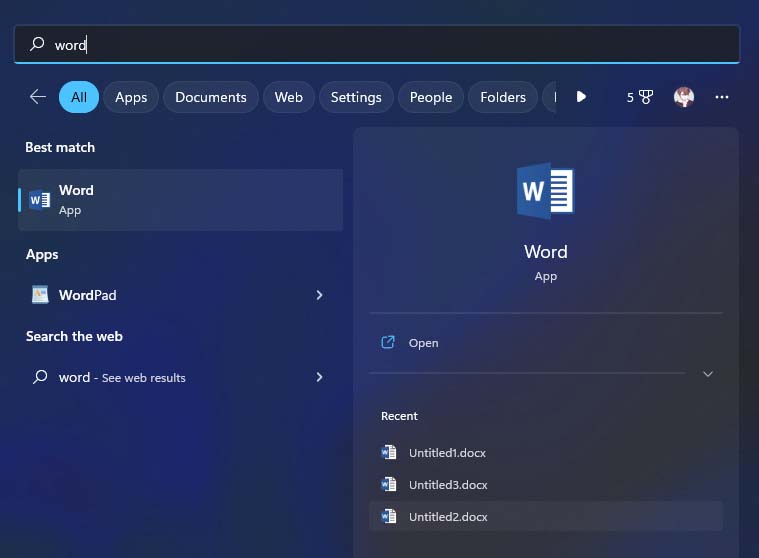Click the user profile avatar
The width and height of the screenshot is (759, 558).
(x=684, y=97)
